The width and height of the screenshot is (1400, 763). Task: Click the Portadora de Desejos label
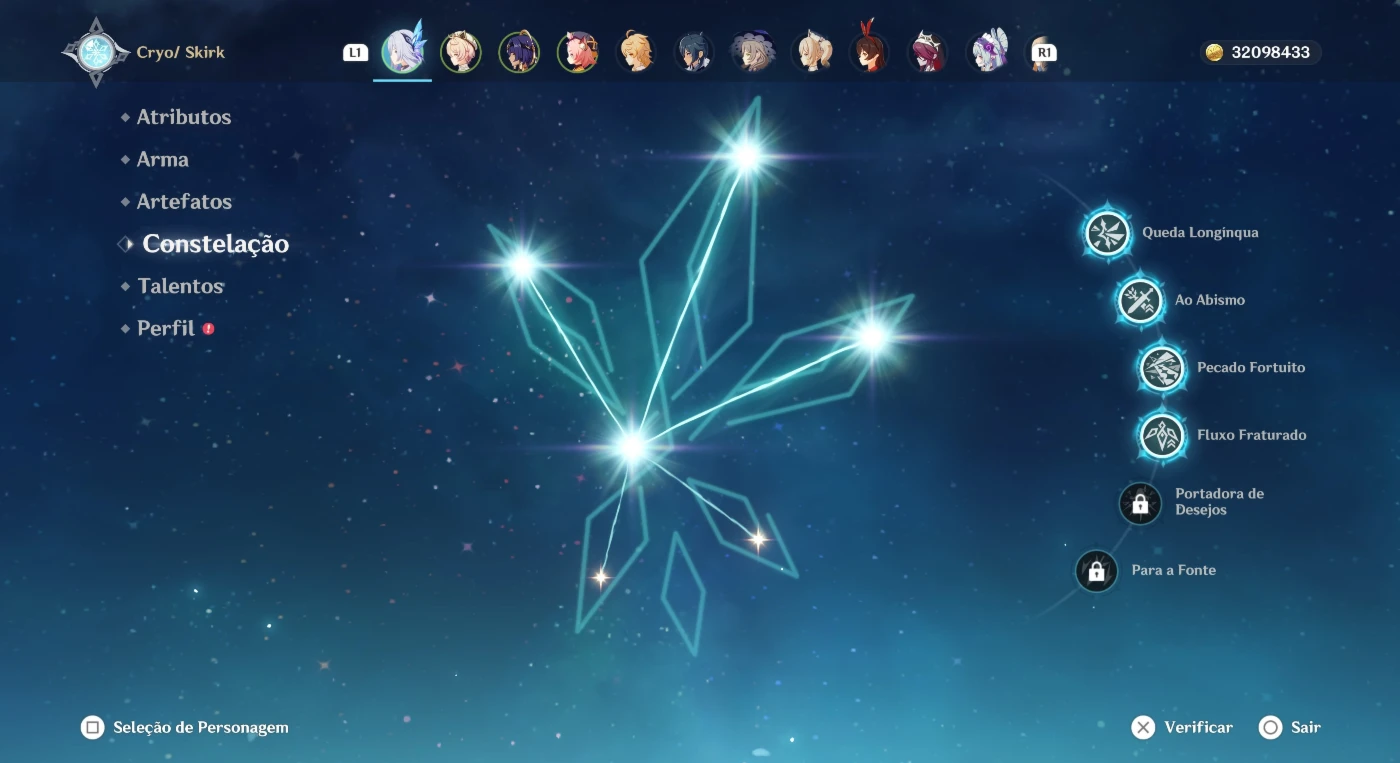[x=1219, y=502]
